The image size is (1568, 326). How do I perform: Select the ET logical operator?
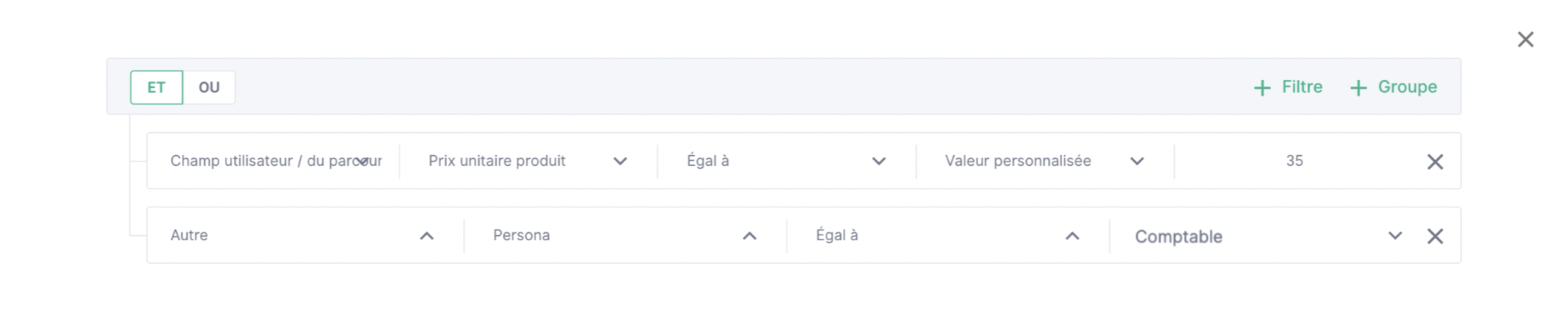156,87
